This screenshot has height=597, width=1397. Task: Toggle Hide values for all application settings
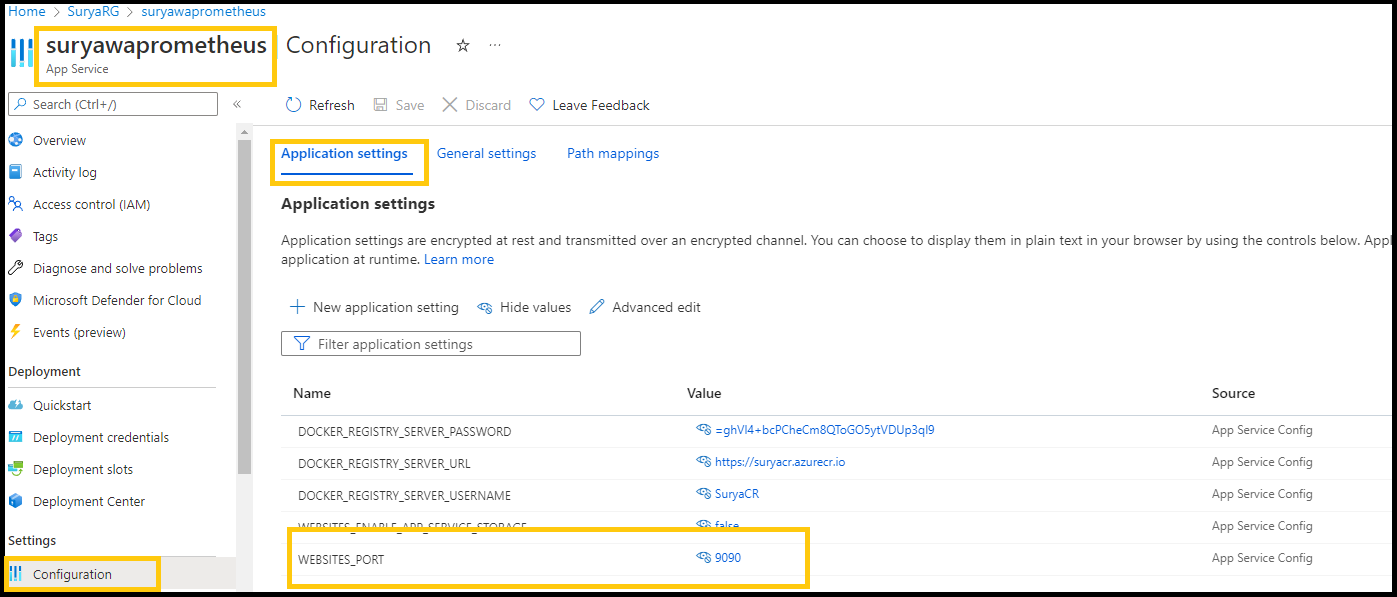(524, 307)
